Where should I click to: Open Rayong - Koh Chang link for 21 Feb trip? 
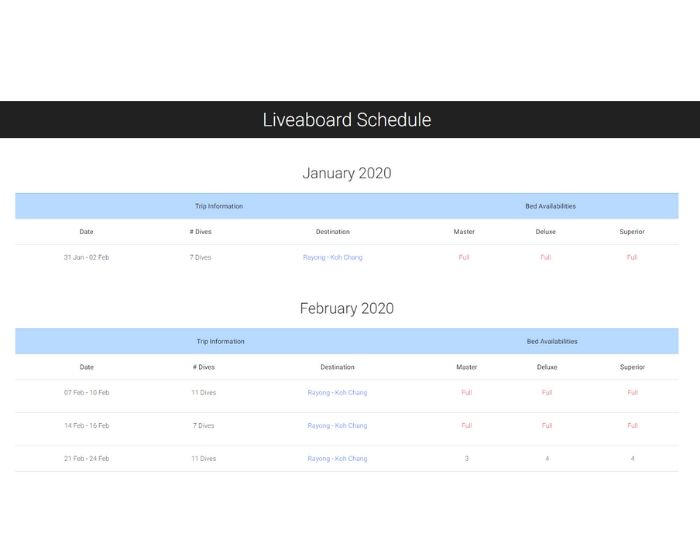[337, 459]
